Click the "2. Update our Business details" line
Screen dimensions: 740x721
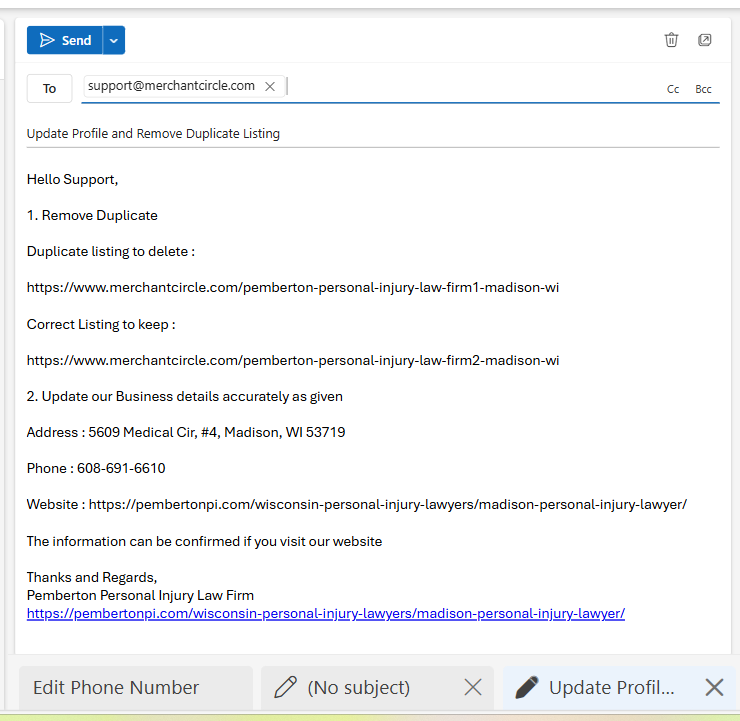[x=185, y=396]
